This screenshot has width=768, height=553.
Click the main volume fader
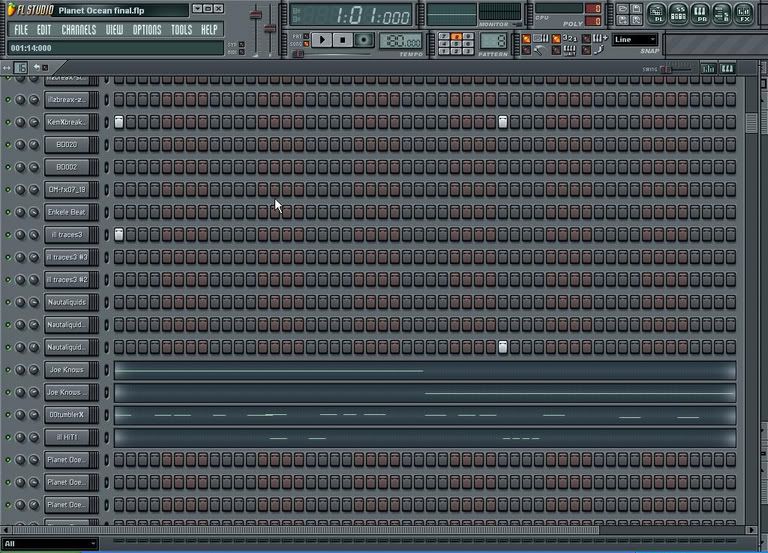[x=255, y=16]
